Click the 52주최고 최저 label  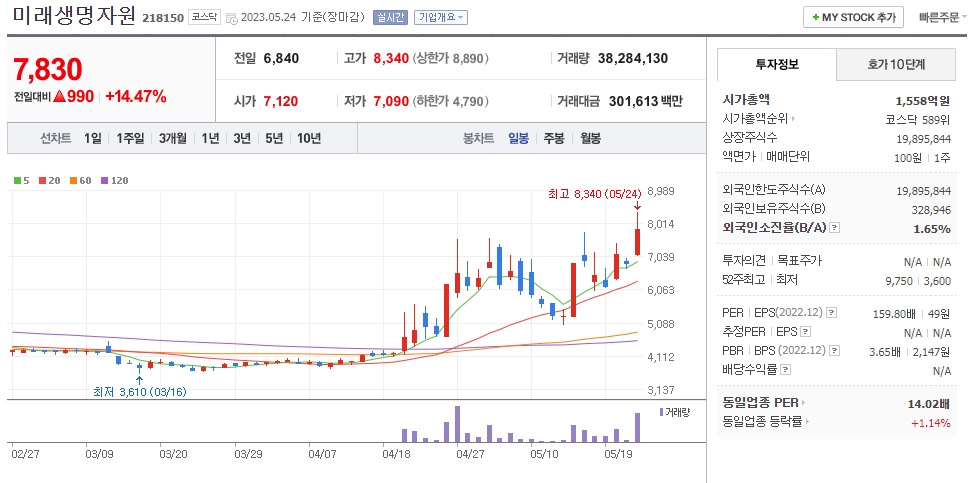[x=760, y=280]
